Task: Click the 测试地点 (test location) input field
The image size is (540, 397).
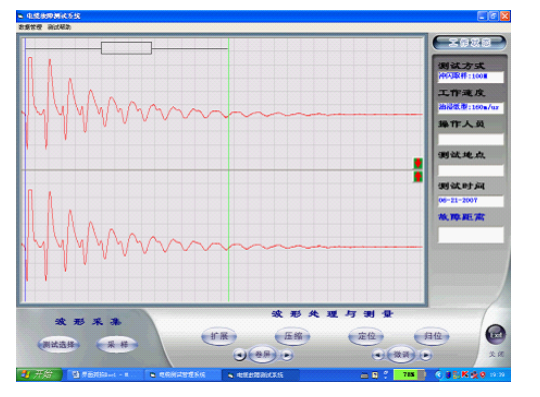Action: point(471,170)
